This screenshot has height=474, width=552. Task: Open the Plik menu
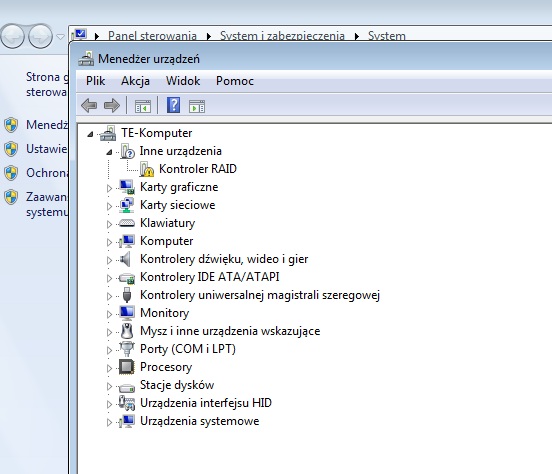click(95, 81)
